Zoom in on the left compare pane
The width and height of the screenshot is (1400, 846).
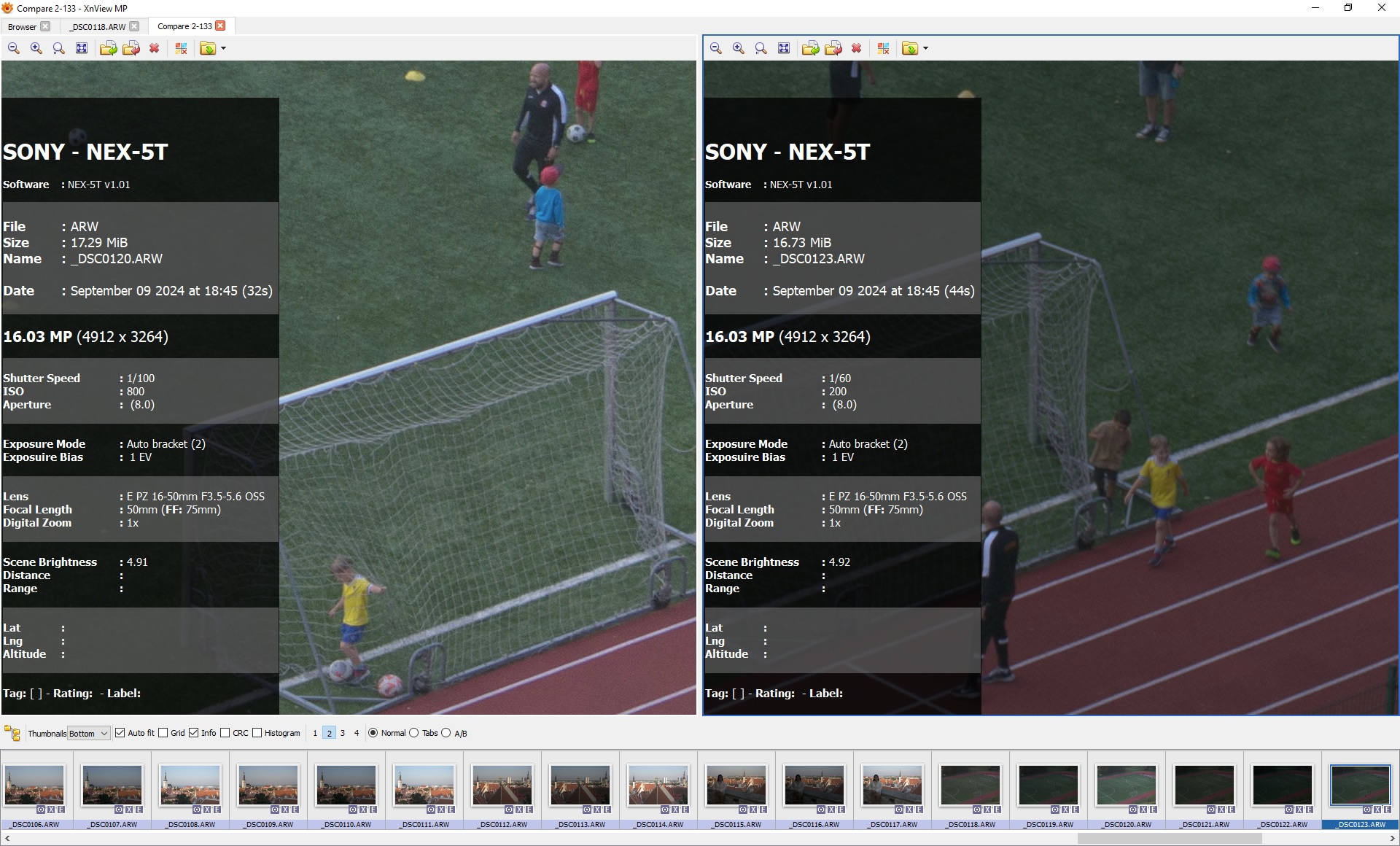click(36, 48)
